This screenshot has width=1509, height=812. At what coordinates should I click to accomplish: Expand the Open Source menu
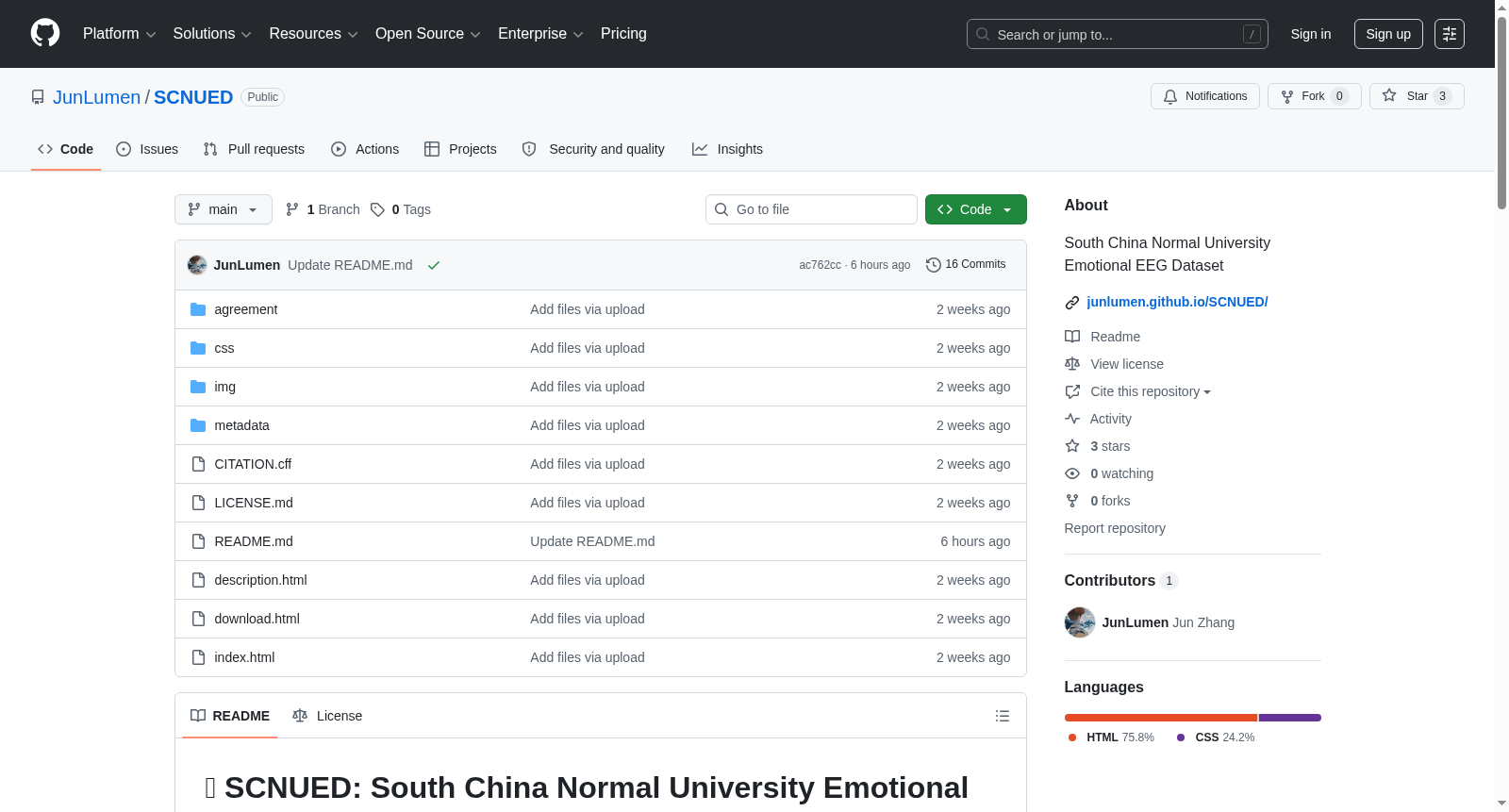pyautogui.click(x=428, y=34)
